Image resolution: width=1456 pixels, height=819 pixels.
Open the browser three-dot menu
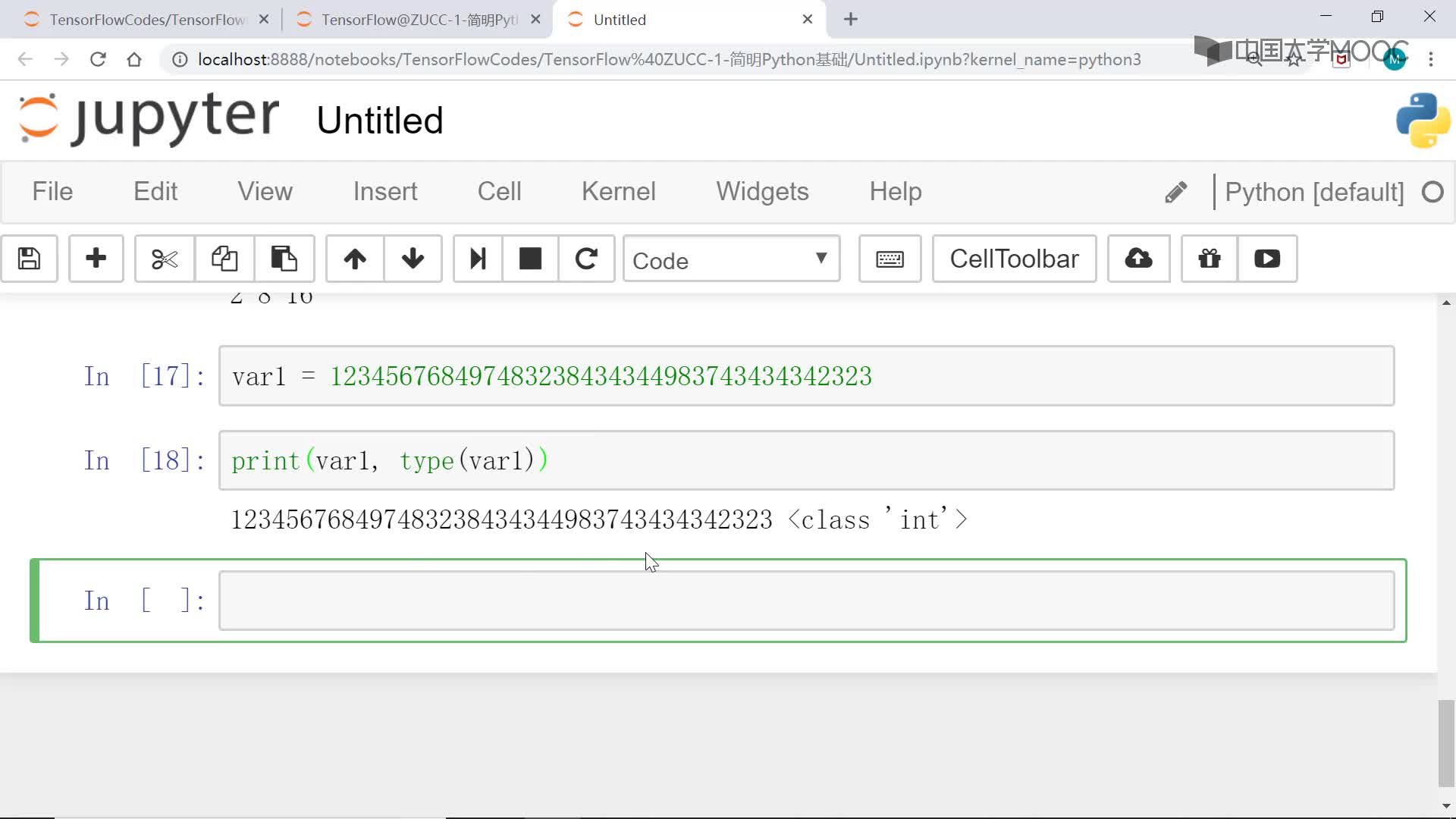1431,59
